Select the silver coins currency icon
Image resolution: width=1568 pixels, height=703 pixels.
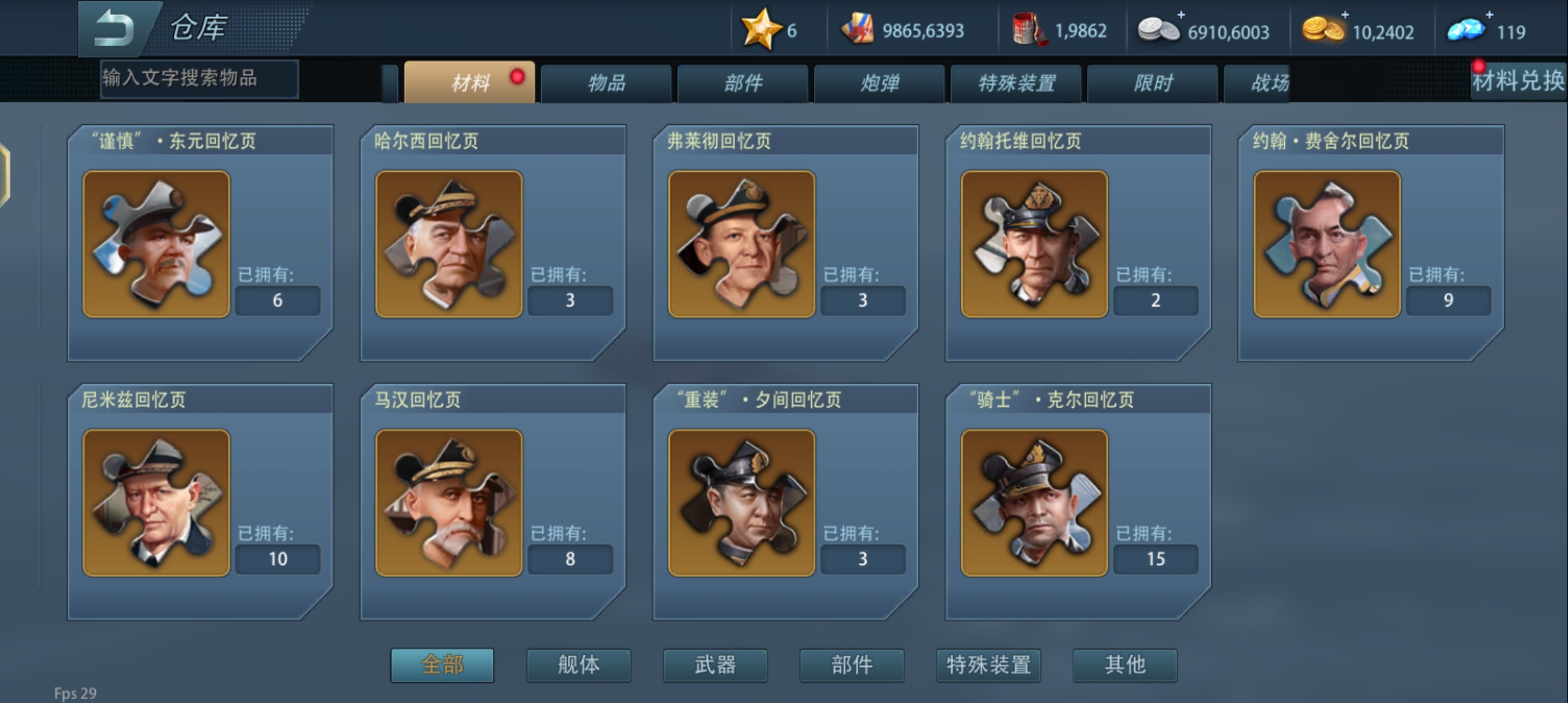pyautogui.click(x=1158, y=30)
